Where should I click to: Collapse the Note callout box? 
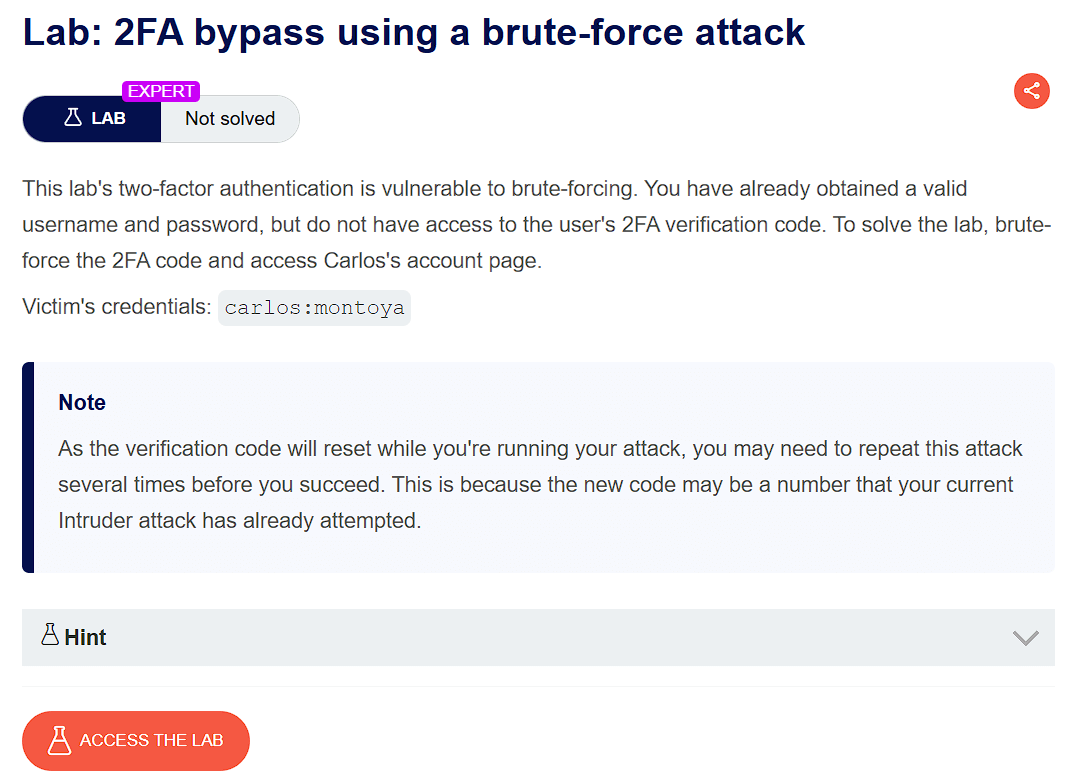pos(538,466)
